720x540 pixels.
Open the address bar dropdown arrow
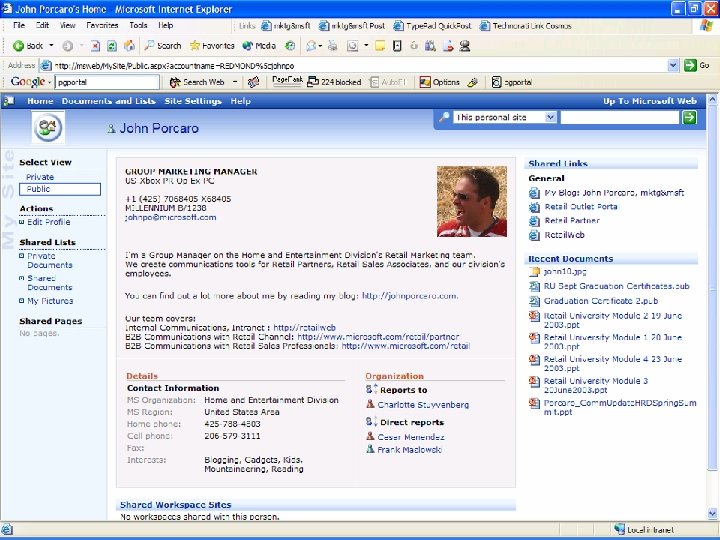pos(673,65)
